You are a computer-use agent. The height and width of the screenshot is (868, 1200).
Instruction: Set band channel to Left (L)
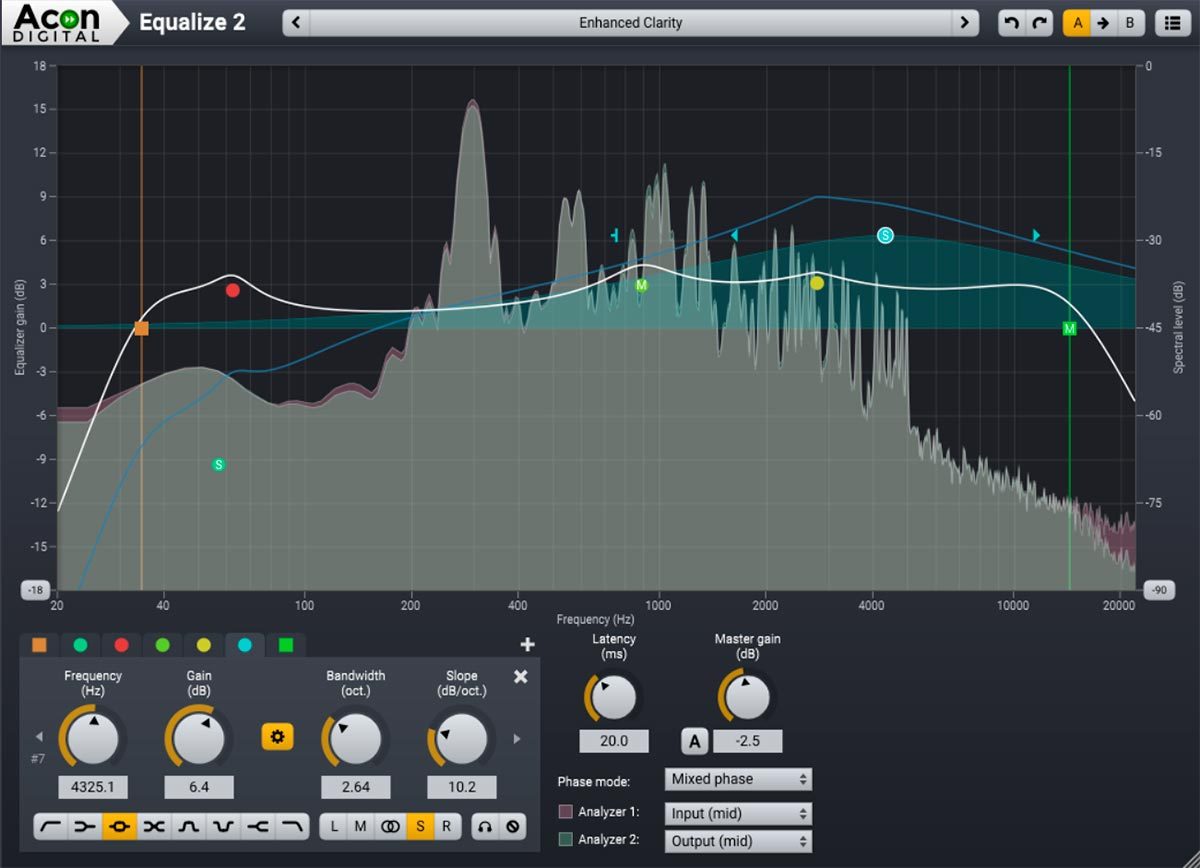tap(334, 827)
